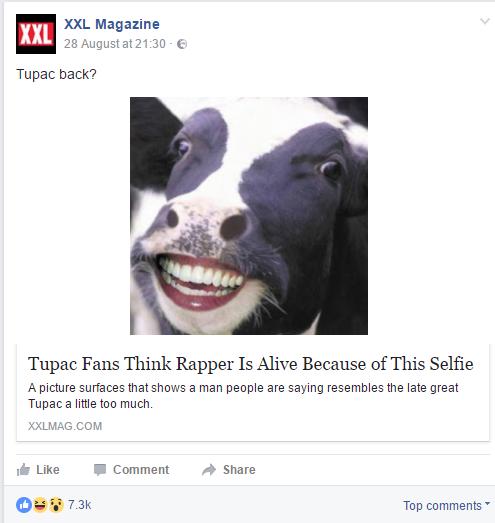Open the XXL Magazine page name link
This screenshot has height=523, width=495.
[x=112, y=24]
